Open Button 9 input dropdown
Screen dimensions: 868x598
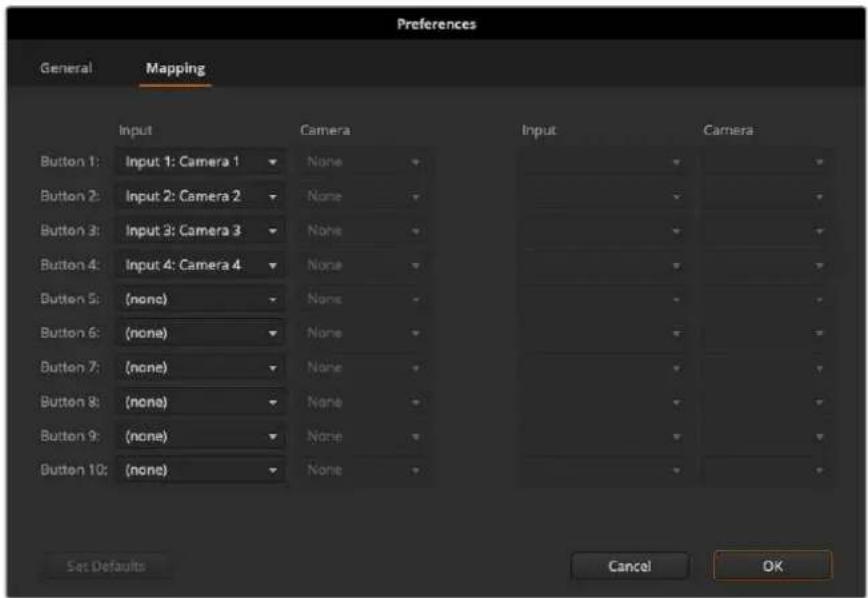200,436
